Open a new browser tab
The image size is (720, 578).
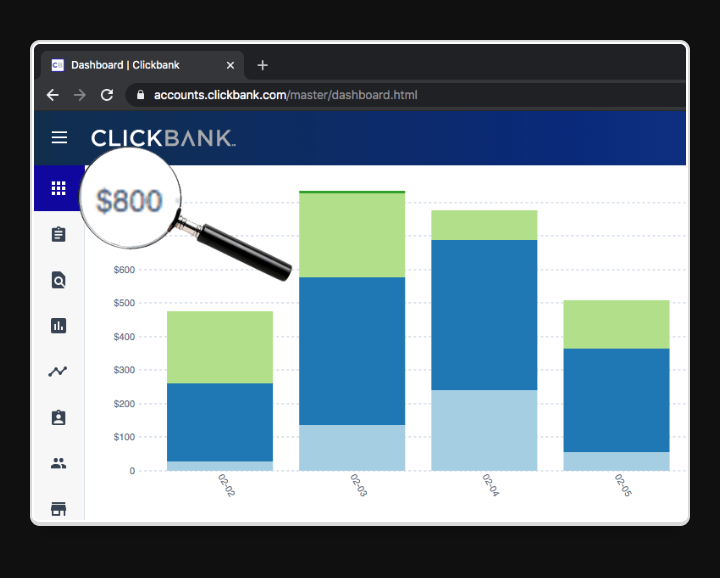click(x=262, y=65)
